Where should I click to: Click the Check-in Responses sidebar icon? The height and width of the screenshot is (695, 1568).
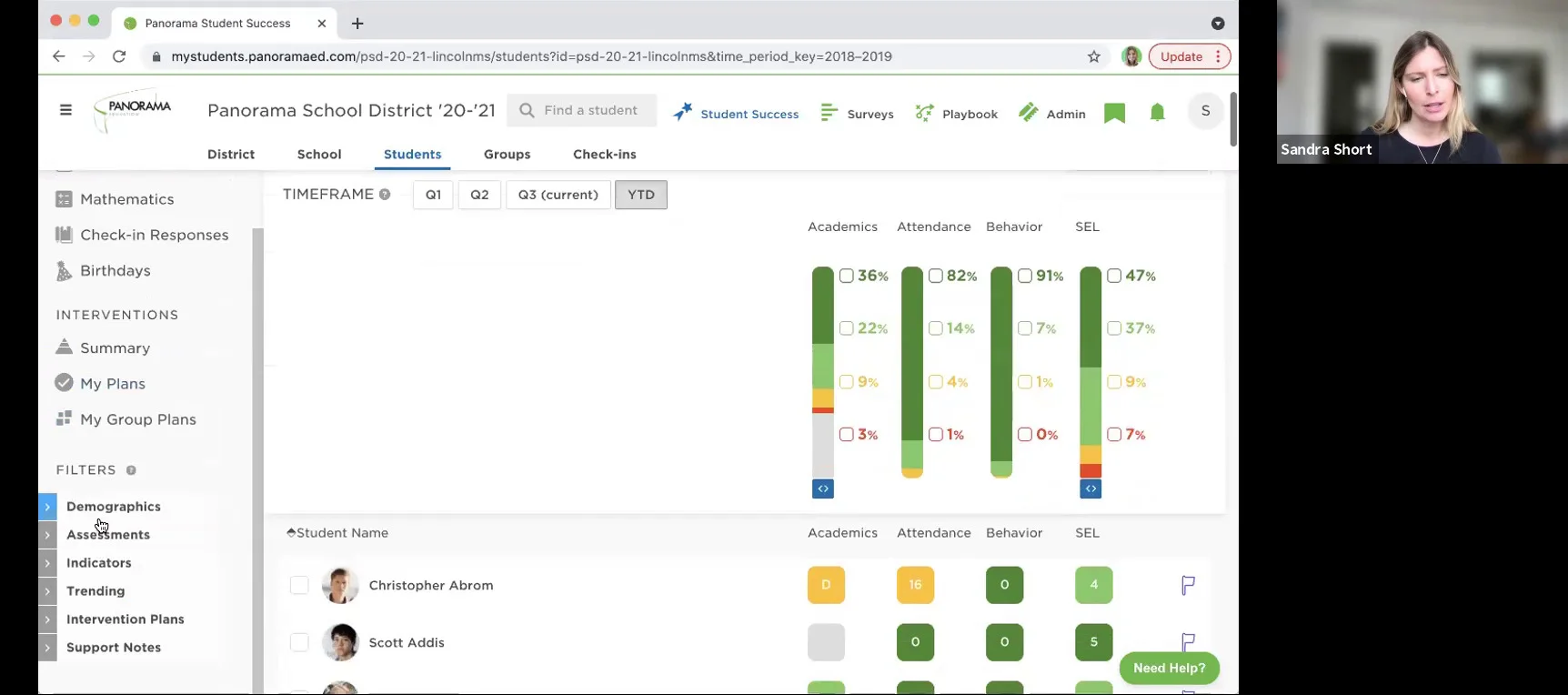point(64,235)
